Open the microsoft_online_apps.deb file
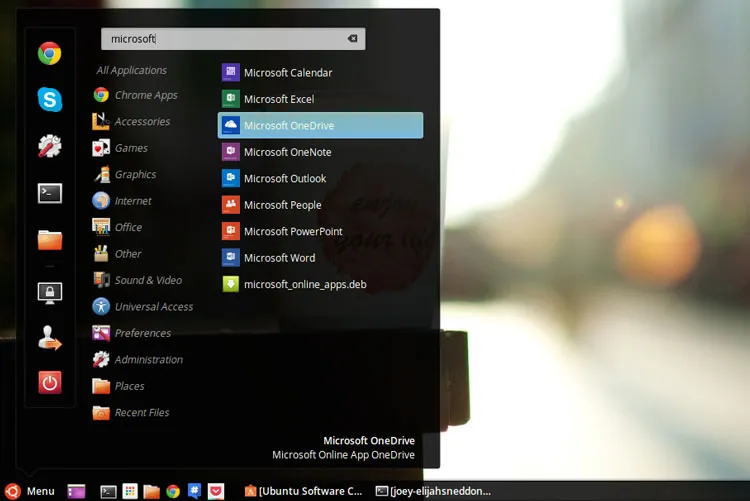Viewport: 750px width, 501px height. point(304,284)
